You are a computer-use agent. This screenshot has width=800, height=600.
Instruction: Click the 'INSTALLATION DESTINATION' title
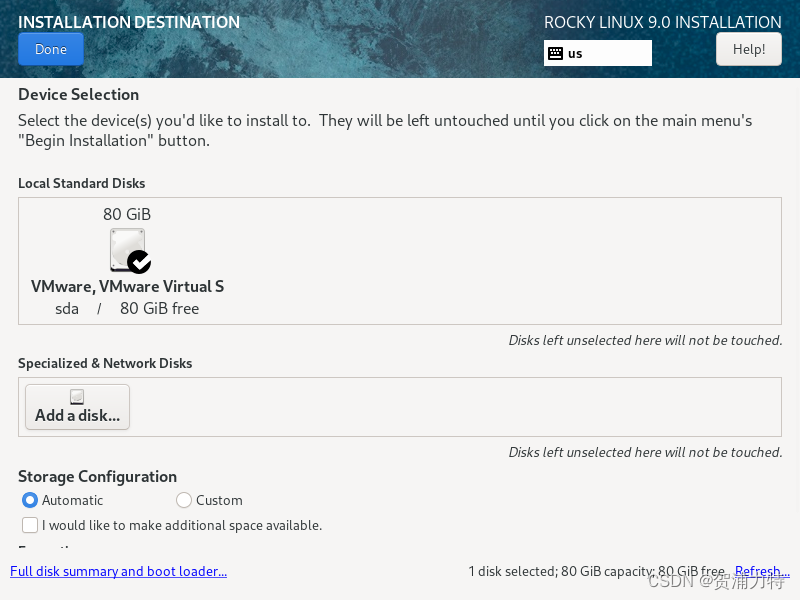click(129, 22)
